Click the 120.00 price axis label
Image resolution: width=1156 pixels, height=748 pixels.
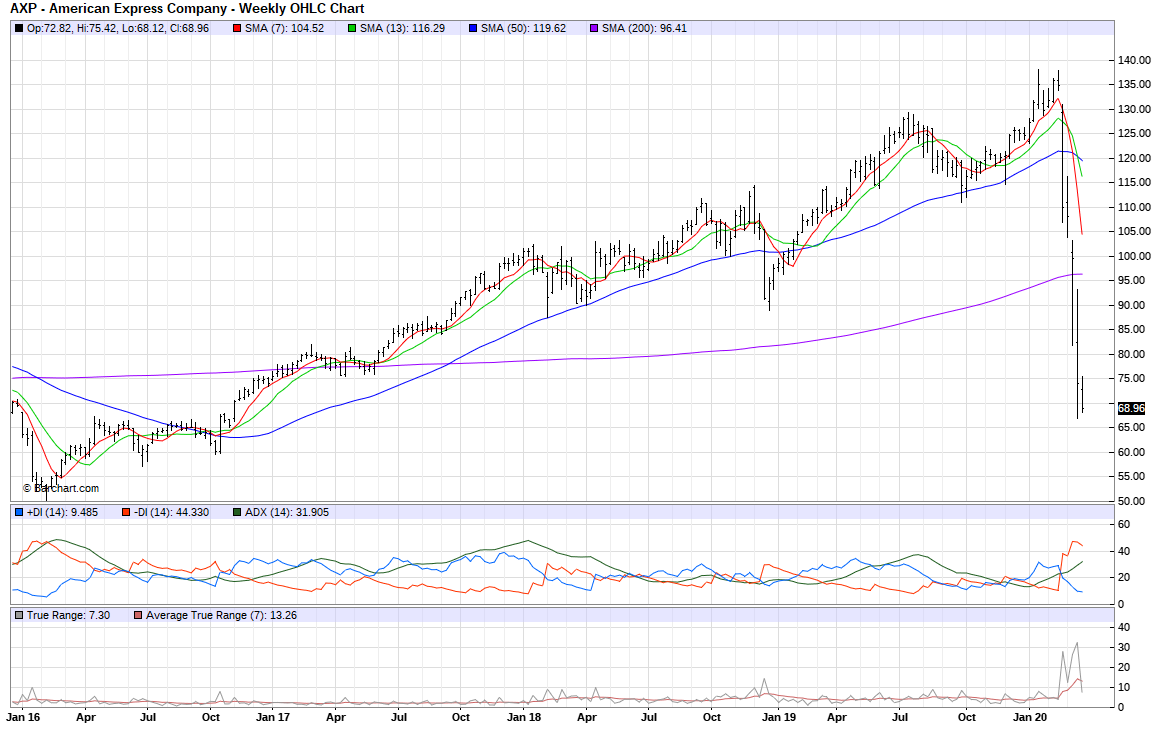click(1134, 158)
